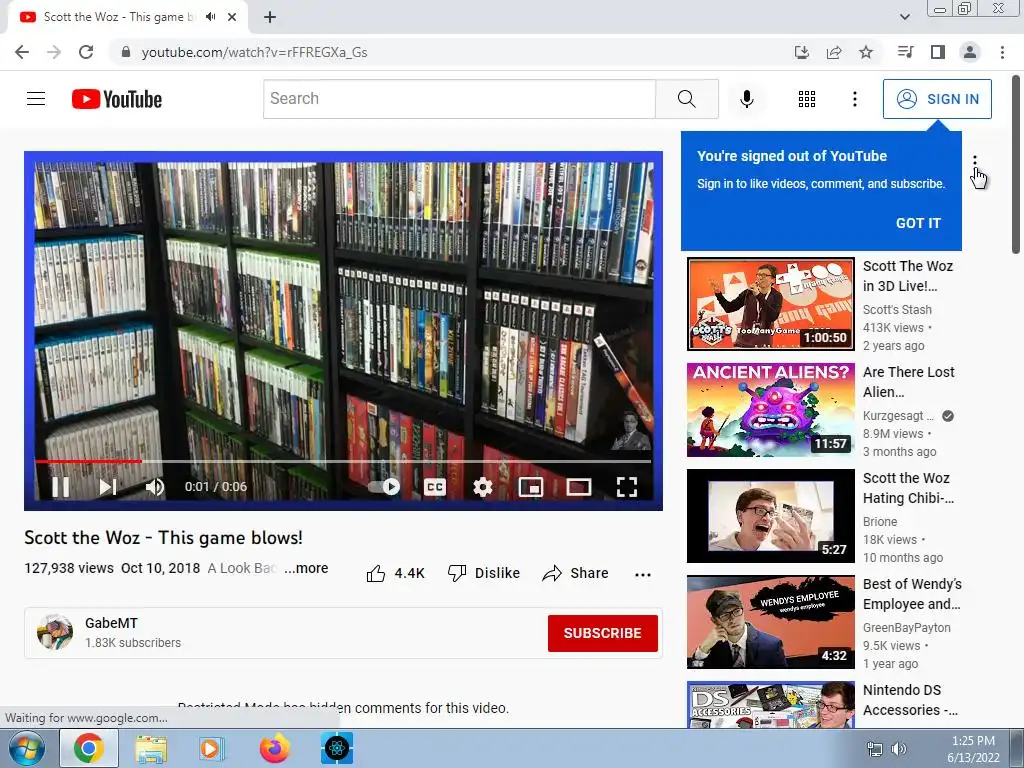Close the Scott the Woz tab
The width and height of the screenshot is (1024, 768).
point(232,17)
